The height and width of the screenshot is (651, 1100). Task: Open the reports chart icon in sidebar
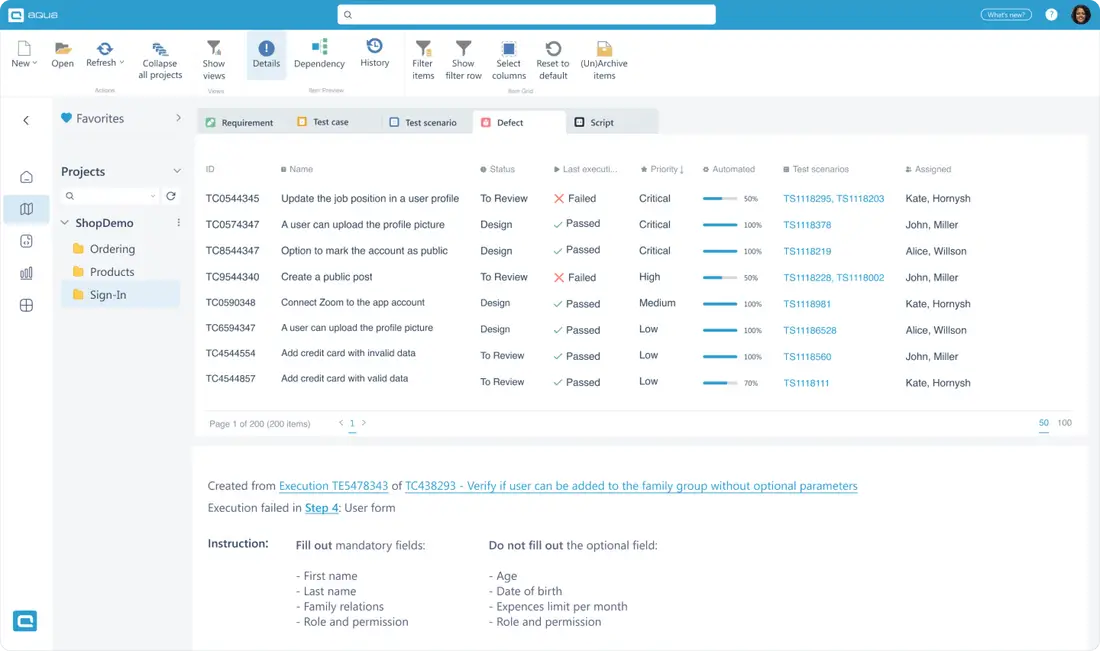(x=25, y=273)
